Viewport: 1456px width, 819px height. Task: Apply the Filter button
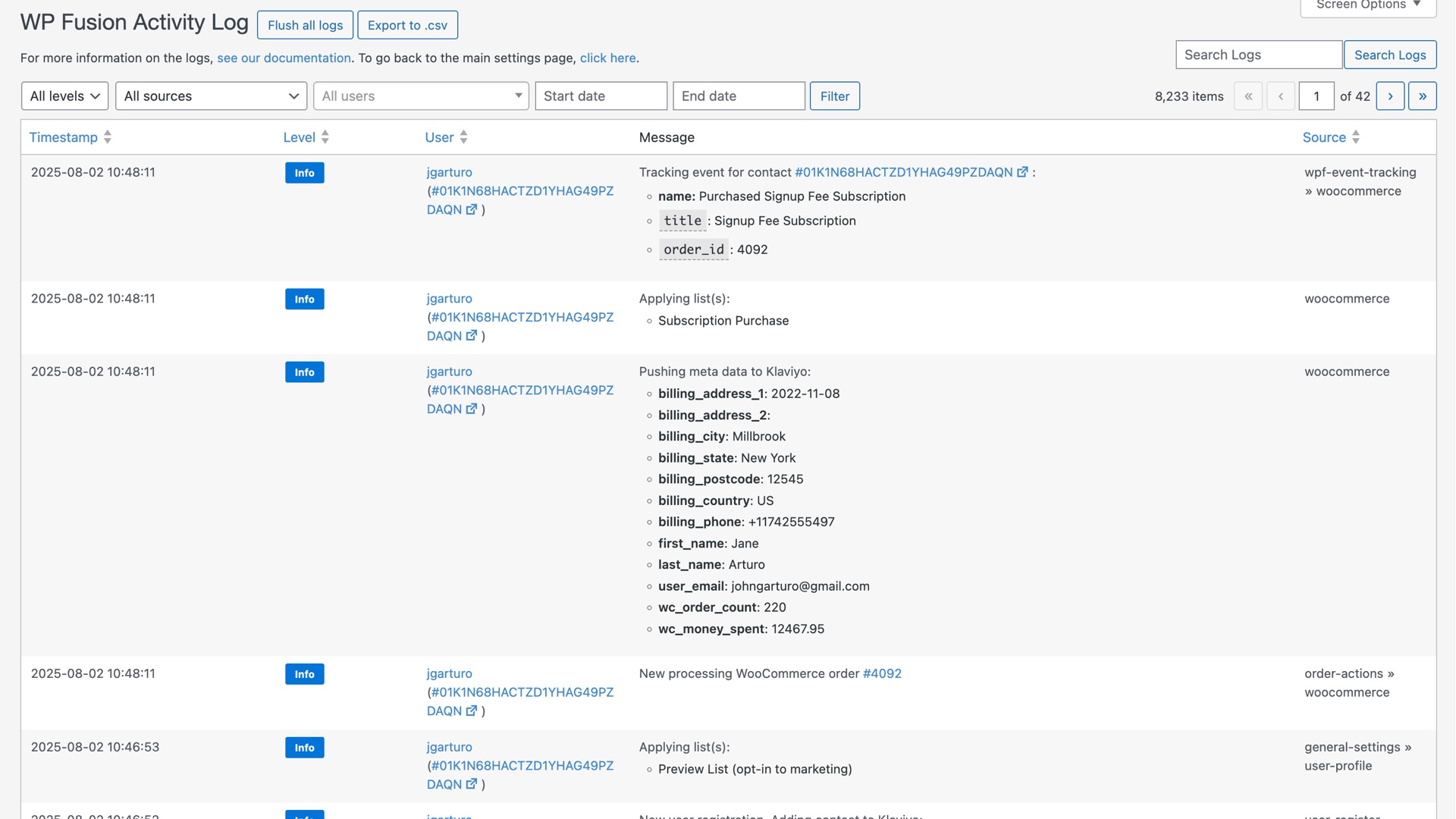pyautogui.click(x=834, y=96)
